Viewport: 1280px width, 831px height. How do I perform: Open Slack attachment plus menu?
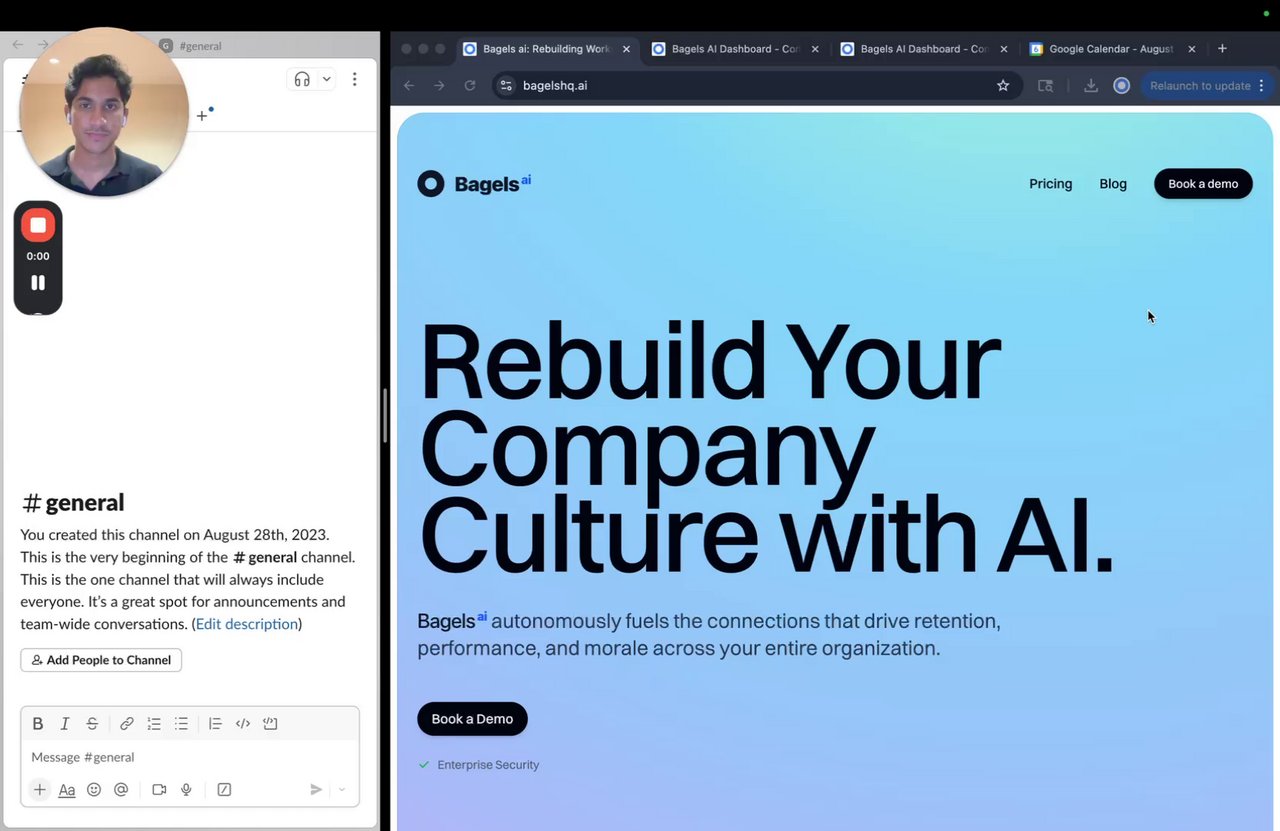click(39, 790)
